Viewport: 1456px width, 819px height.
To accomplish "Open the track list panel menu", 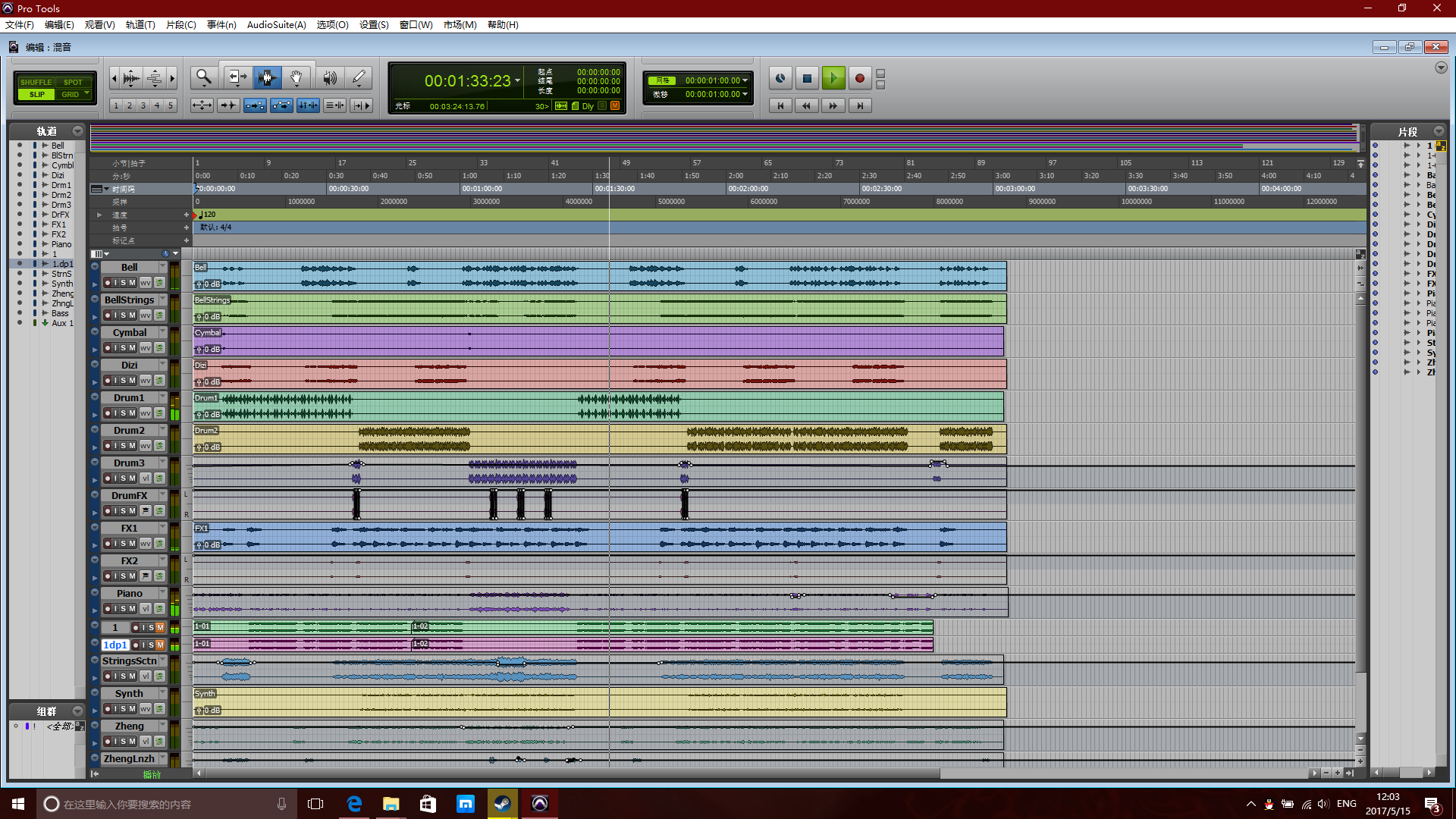I will coord(77,131).
